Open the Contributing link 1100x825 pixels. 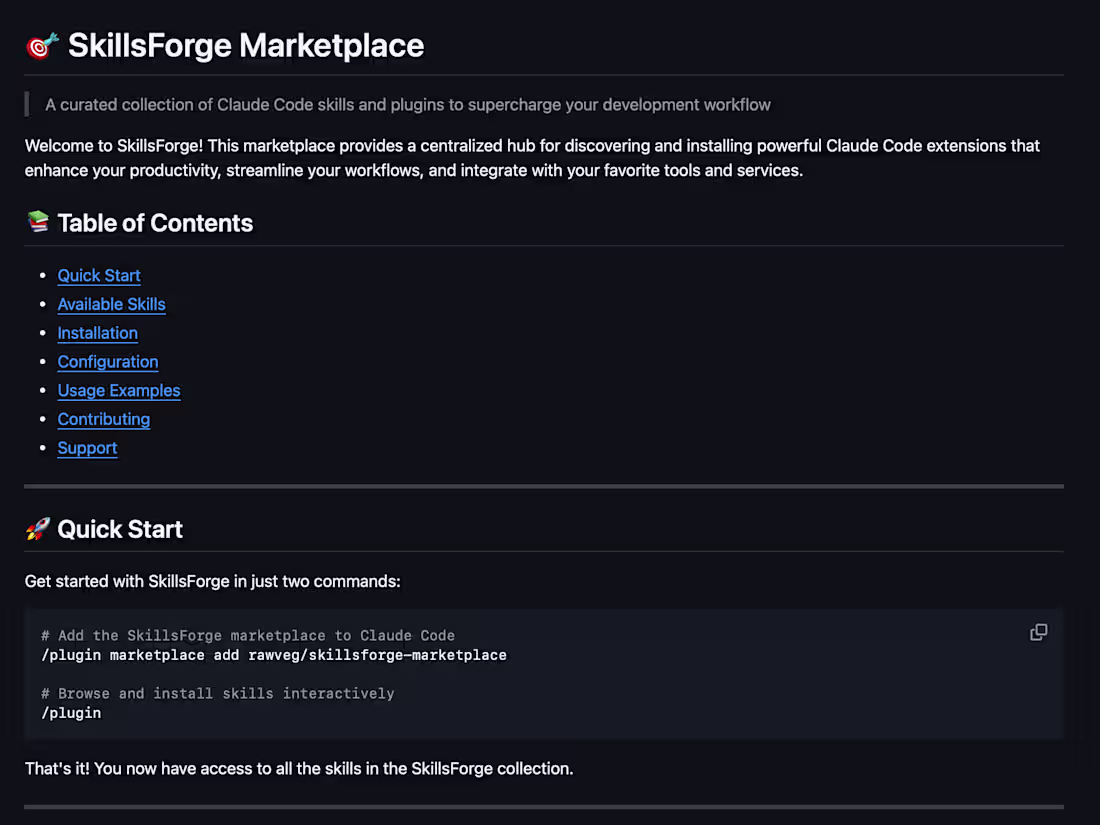coord(103,419)
